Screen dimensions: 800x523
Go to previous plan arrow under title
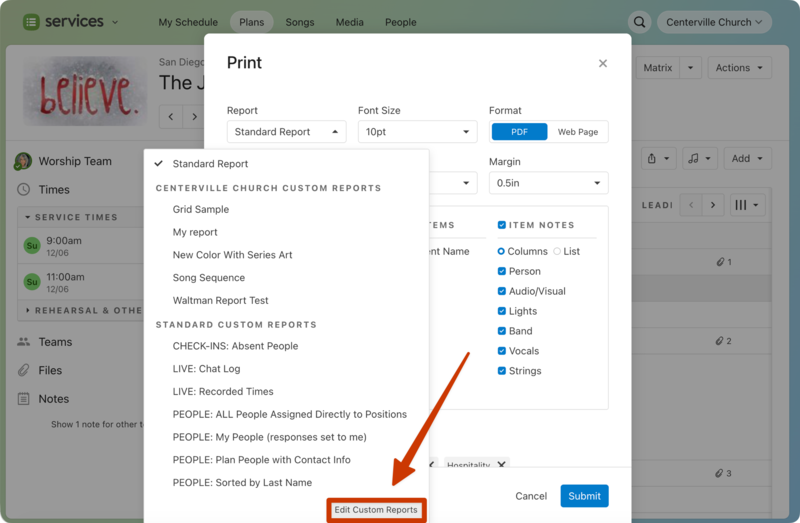click(x=171, y=117)
